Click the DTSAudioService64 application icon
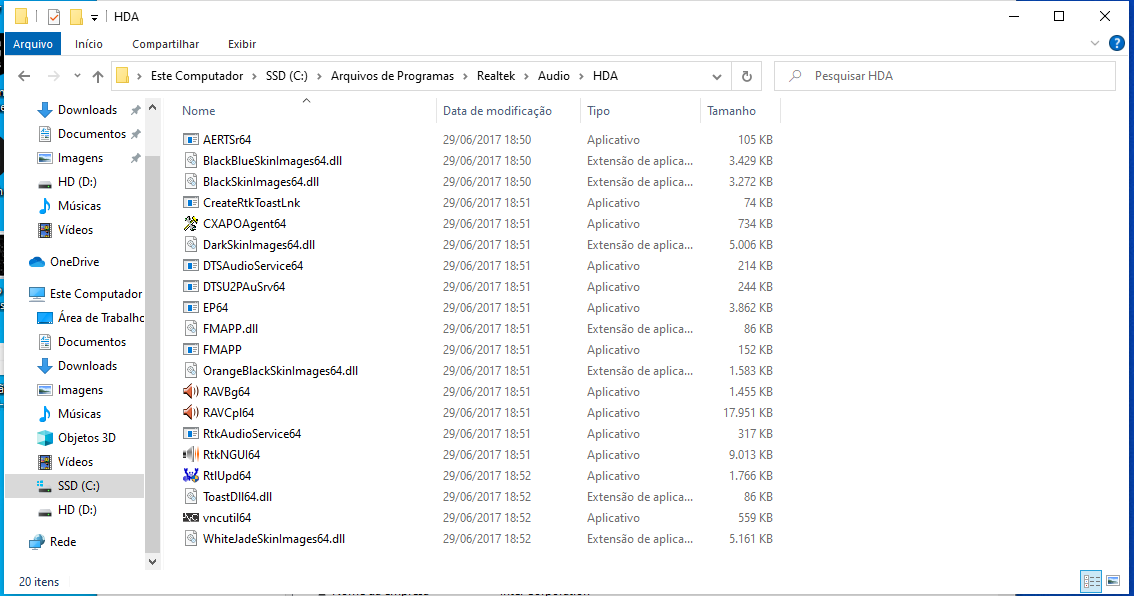The image size is (1134, 596). click(x=190, y=265)
